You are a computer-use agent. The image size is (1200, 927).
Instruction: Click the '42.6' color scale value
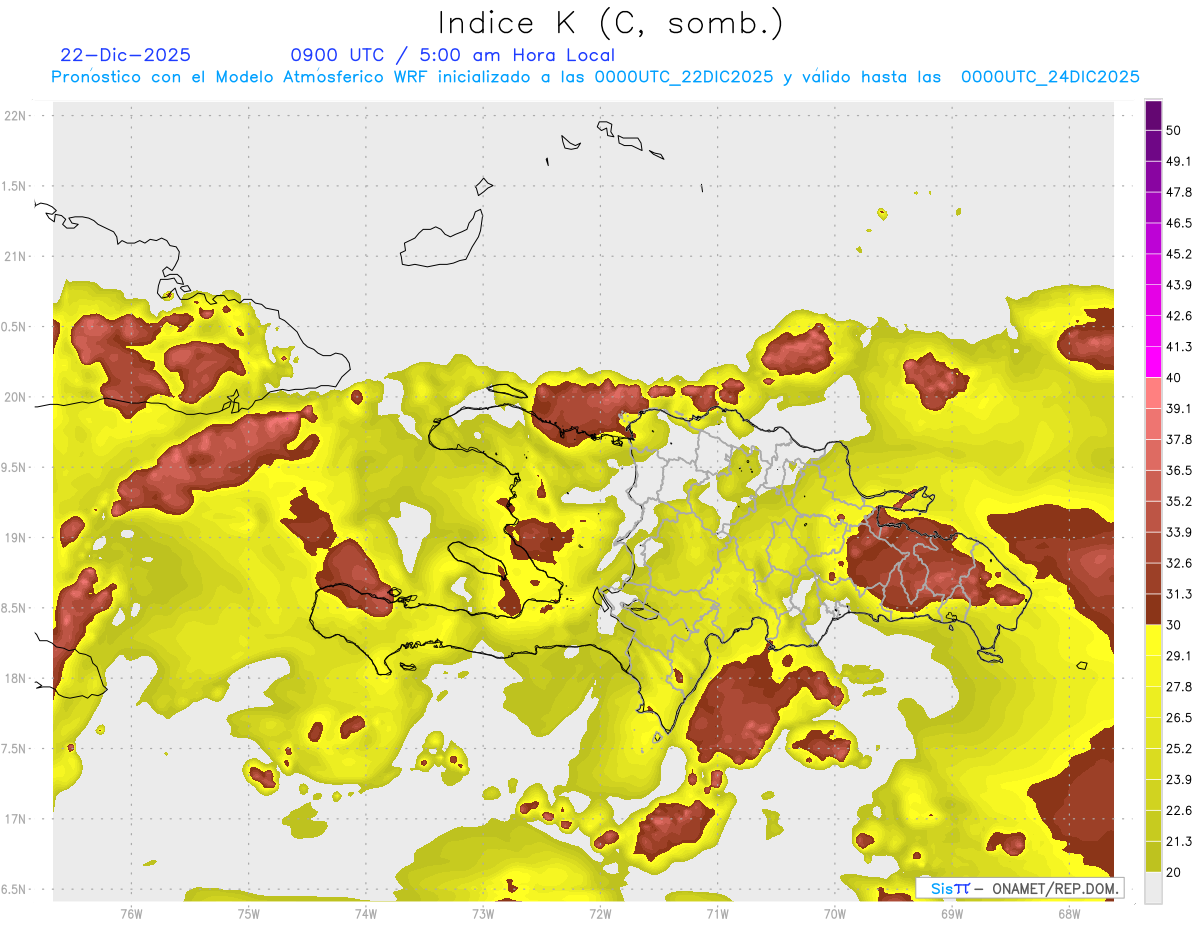[1179, 316]
